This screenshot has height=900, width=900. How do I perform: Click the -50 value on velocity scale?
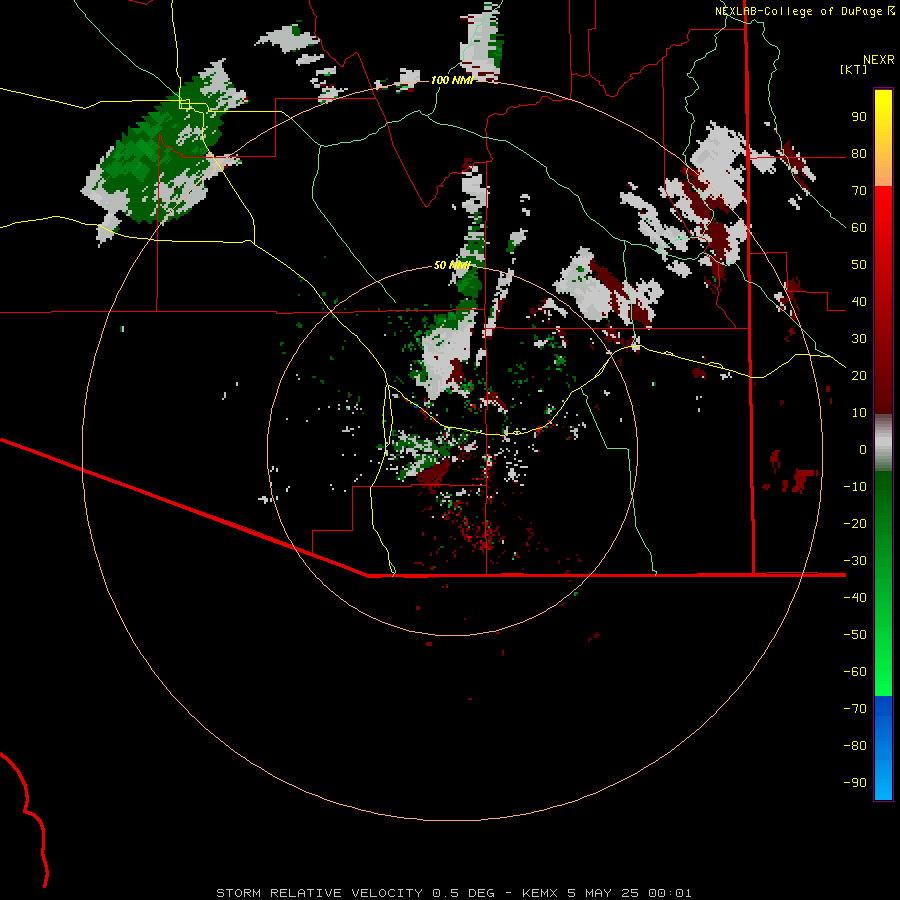(855, 635)
